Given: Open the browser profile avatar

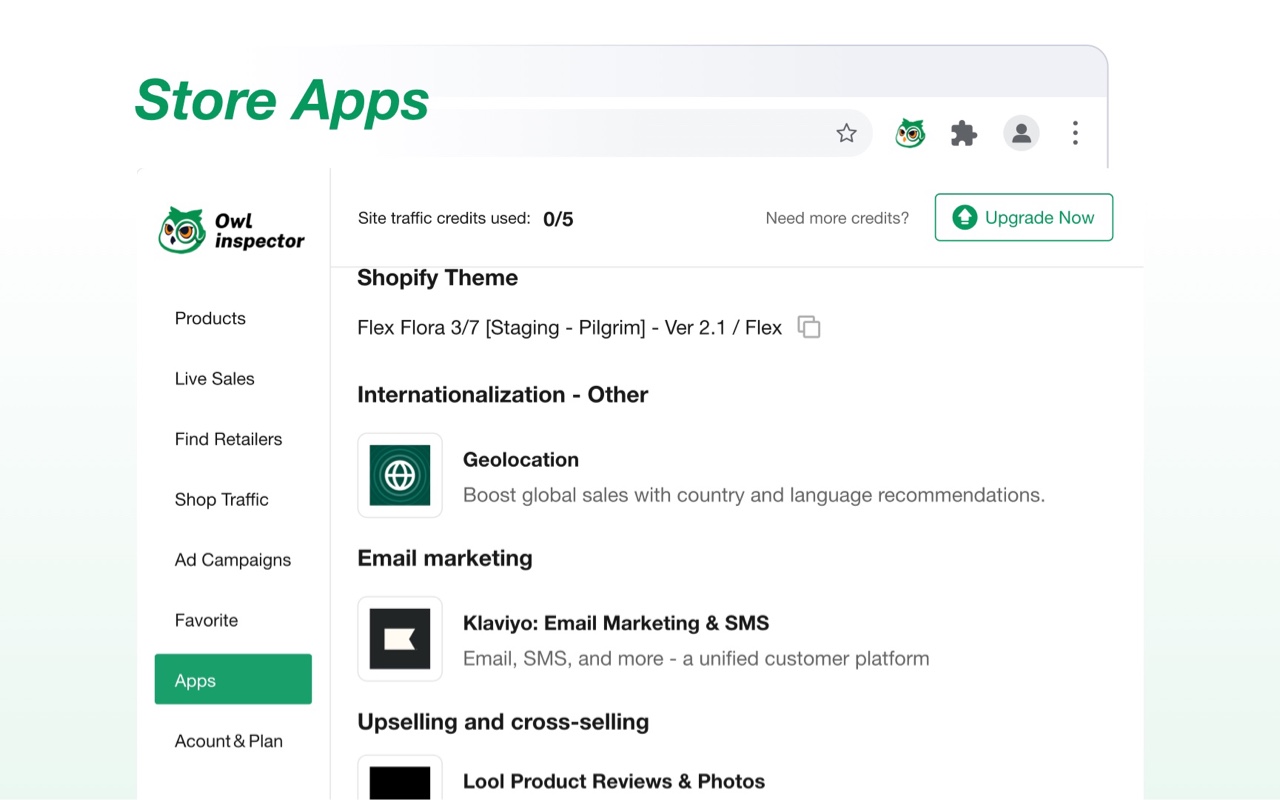Looking at the screenshot, I should 1021,133.
